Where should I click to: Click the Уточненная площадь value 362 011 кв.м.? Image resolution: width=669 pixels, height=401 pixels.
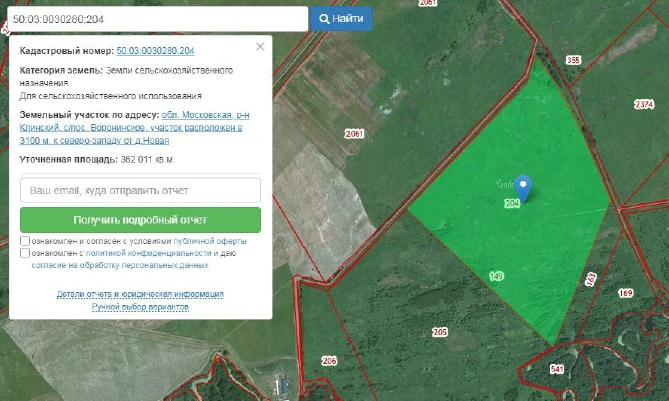coord(148,160)
